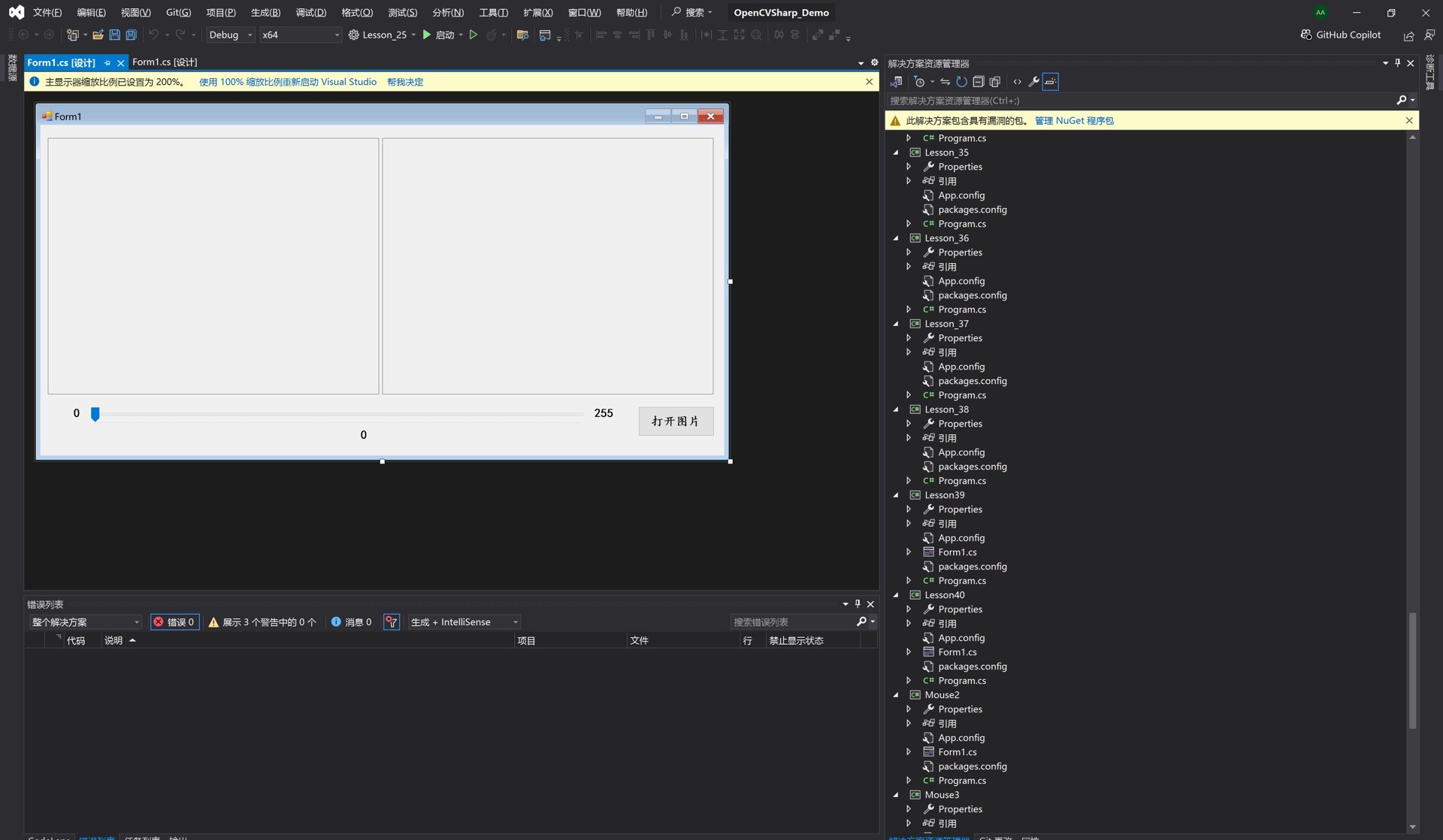Click the 打开图片 button on the form
Image resolution: width=1443 pixels, height=840 pixels.
point(675,421)
